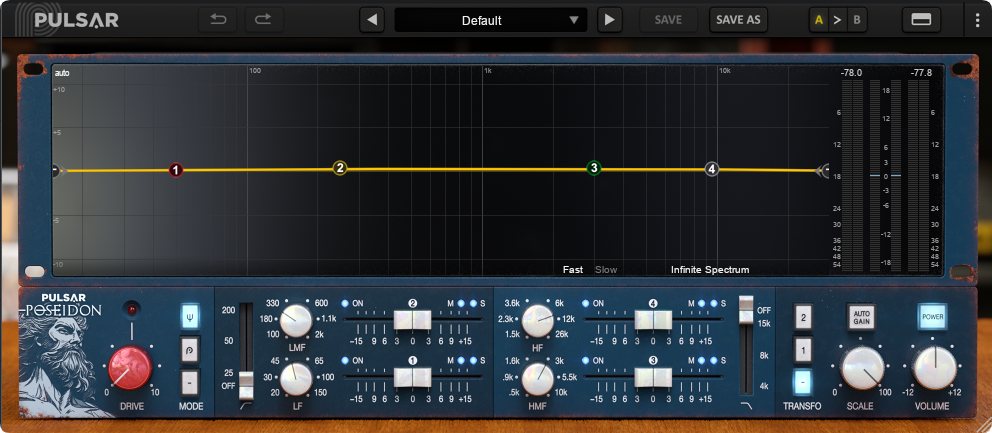Toggle the POWER button
Viewport: 992px width, 433px height.
pos(934,317)
